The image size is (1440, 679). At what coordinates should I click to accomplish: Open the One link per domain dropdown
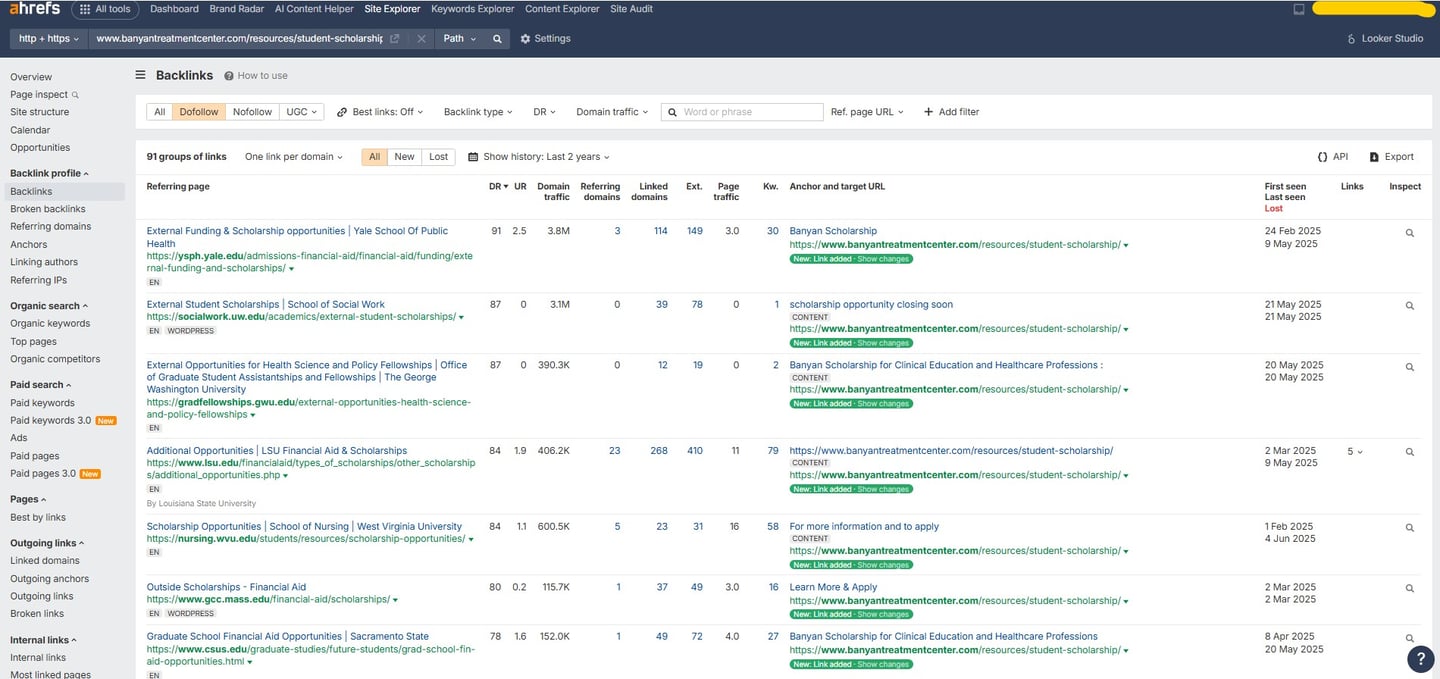(x=294, y=157)
